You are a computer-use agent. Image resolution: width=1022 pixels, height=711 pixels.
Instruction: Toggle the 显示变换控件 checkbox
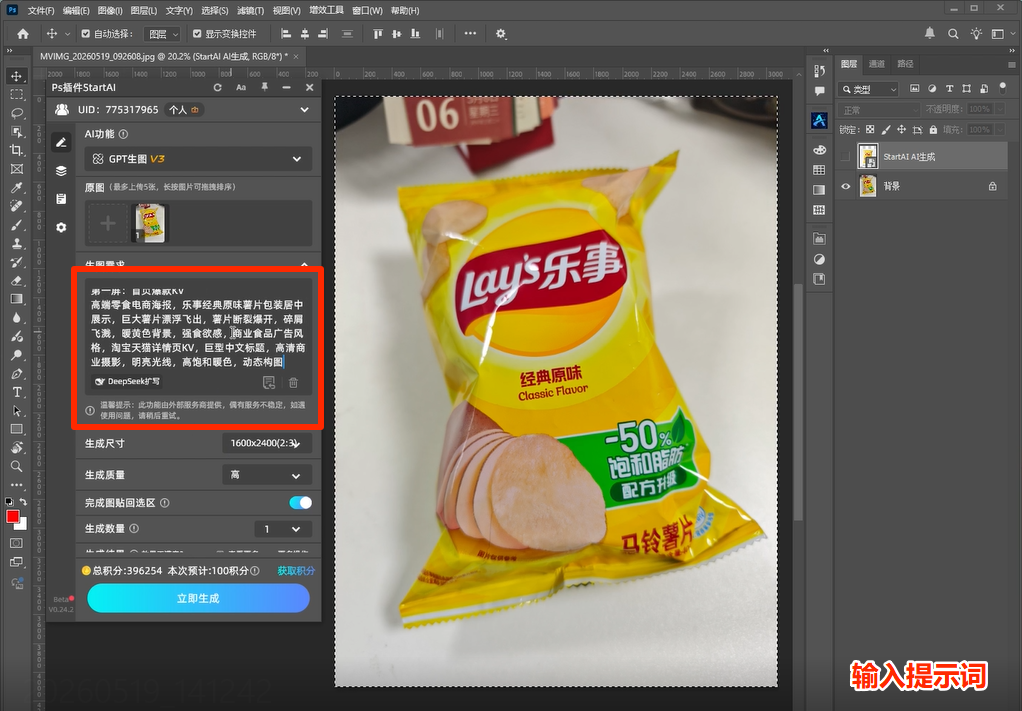coord(197,34)
